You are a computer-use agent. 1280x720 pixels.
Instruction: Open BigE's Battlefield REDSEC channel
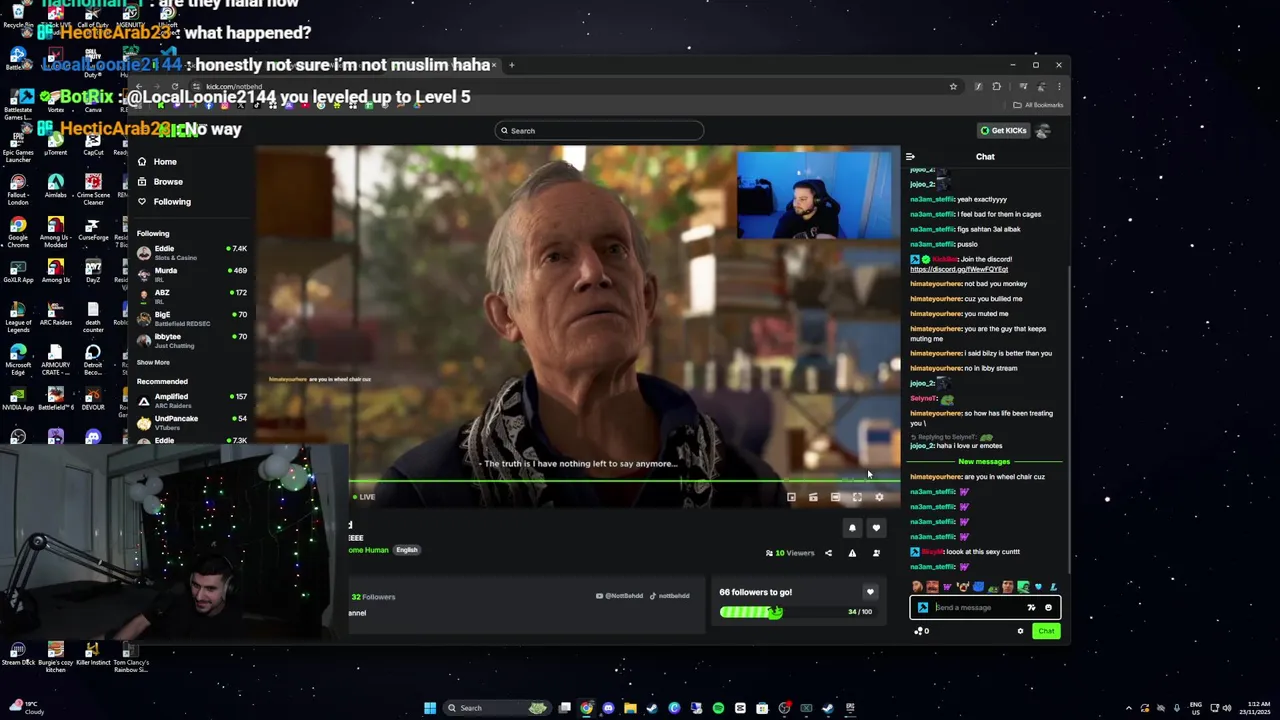192,318
